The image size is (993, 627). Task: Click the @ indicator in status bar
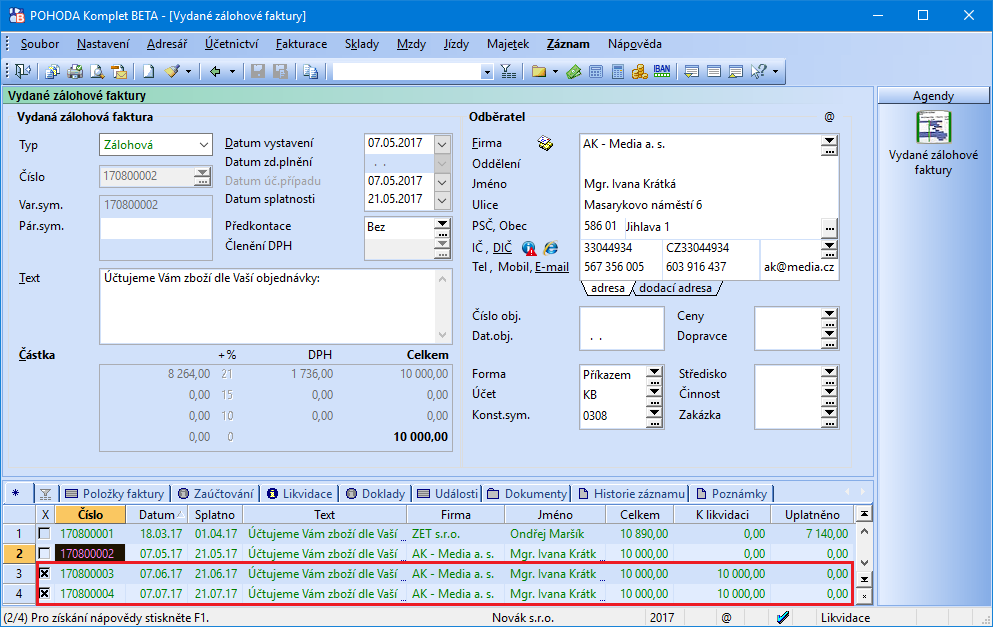[x=726, y=618]
